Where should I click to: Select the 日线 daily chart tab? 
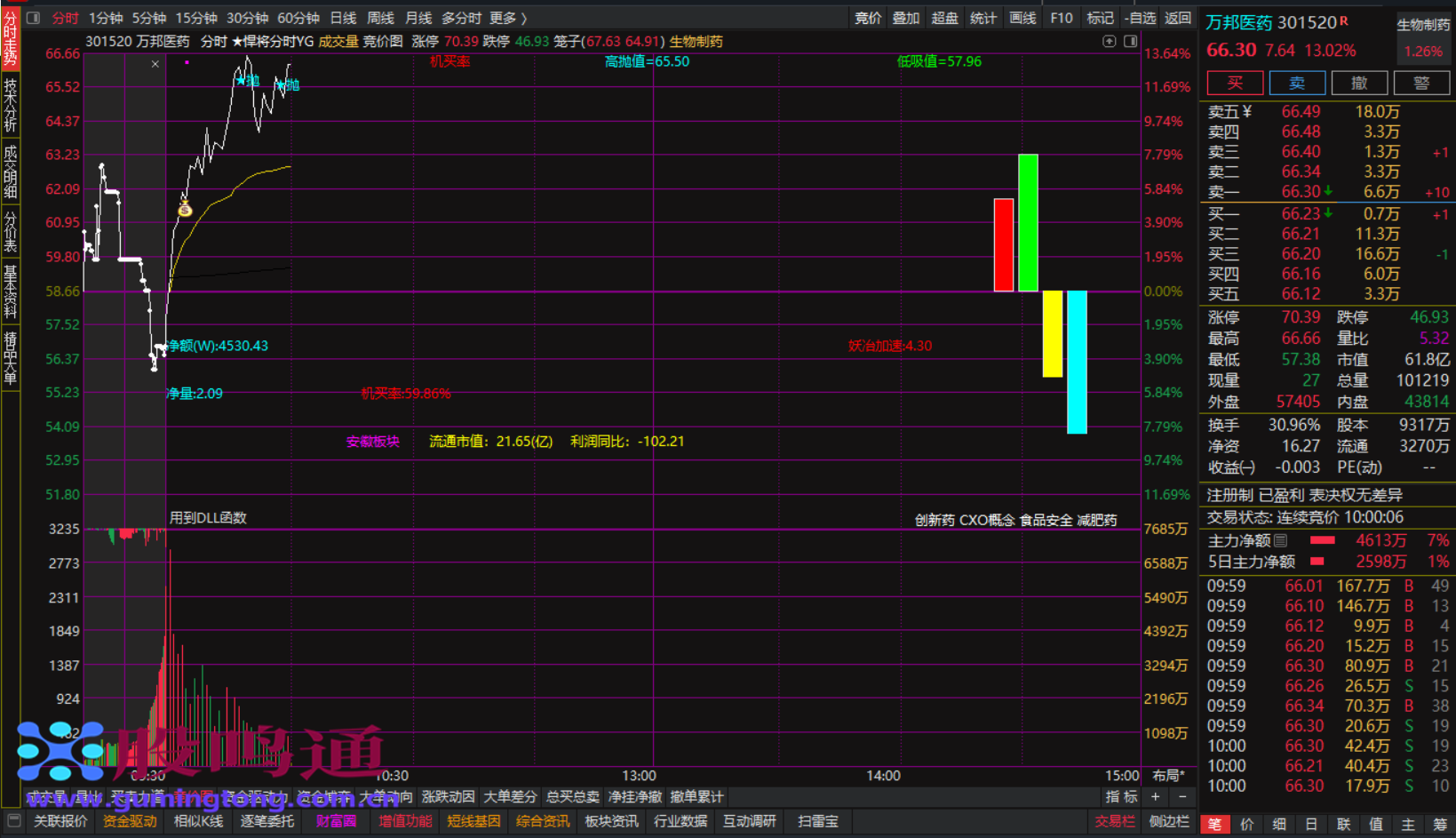click(x=343, y=18)
